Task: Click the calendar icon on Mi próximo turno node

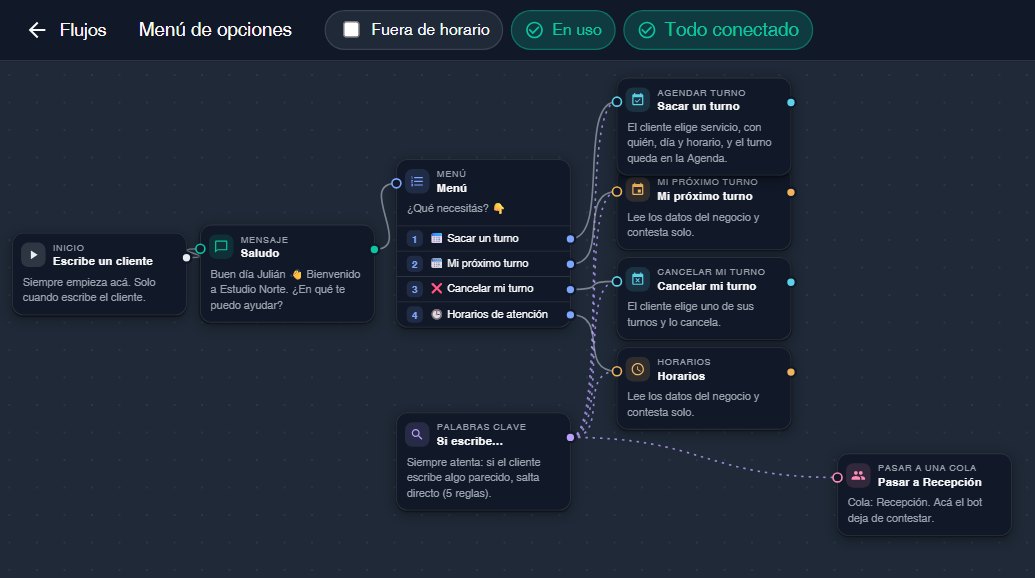Action: tap(638, 189)
